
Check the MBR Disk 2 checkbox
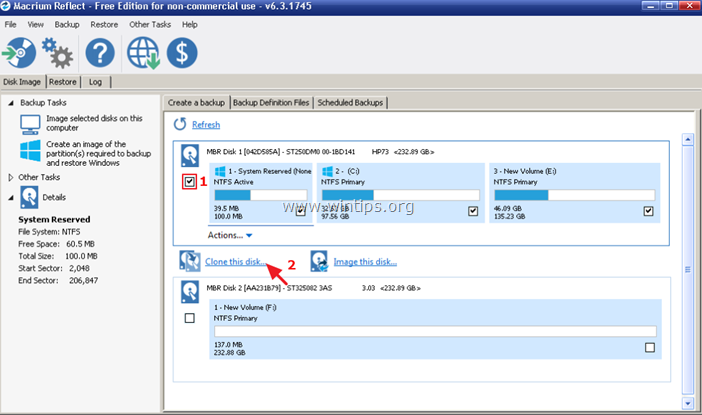(x=189, y=318)
